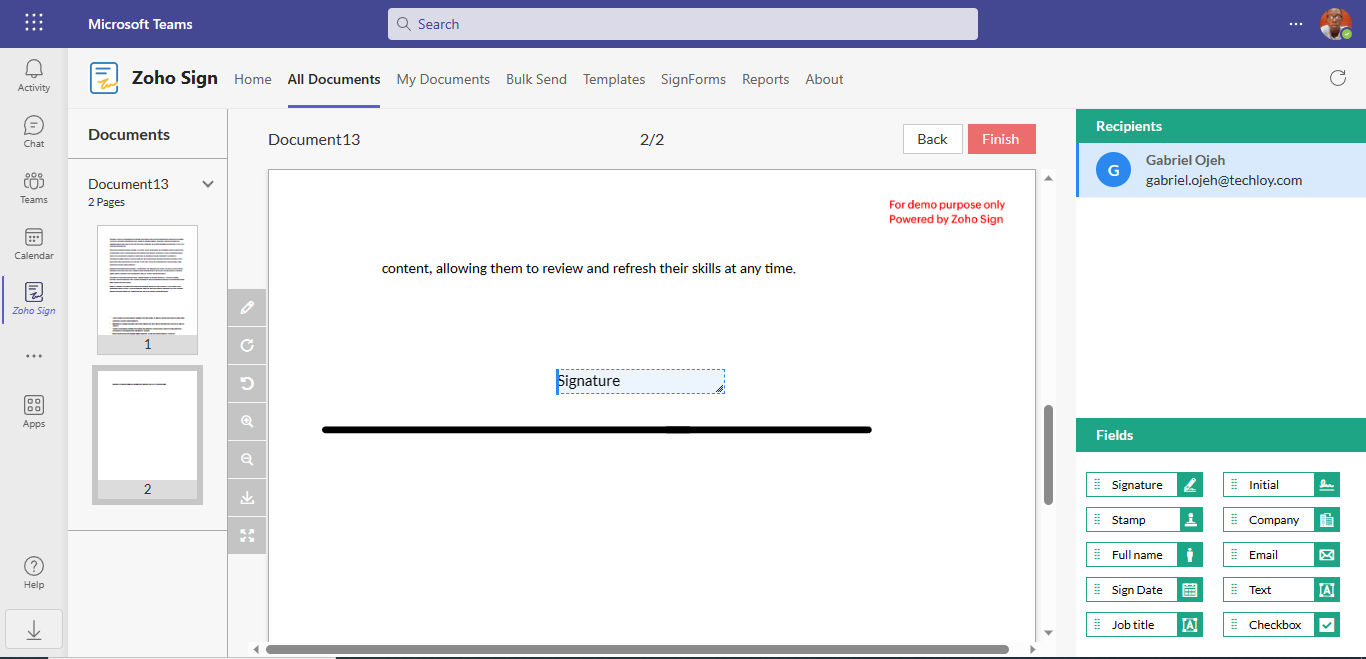Viewport: 1366px width, 659px height.
Task: Open Activity in the Teams sidebar
Action: tap(34, 76)
